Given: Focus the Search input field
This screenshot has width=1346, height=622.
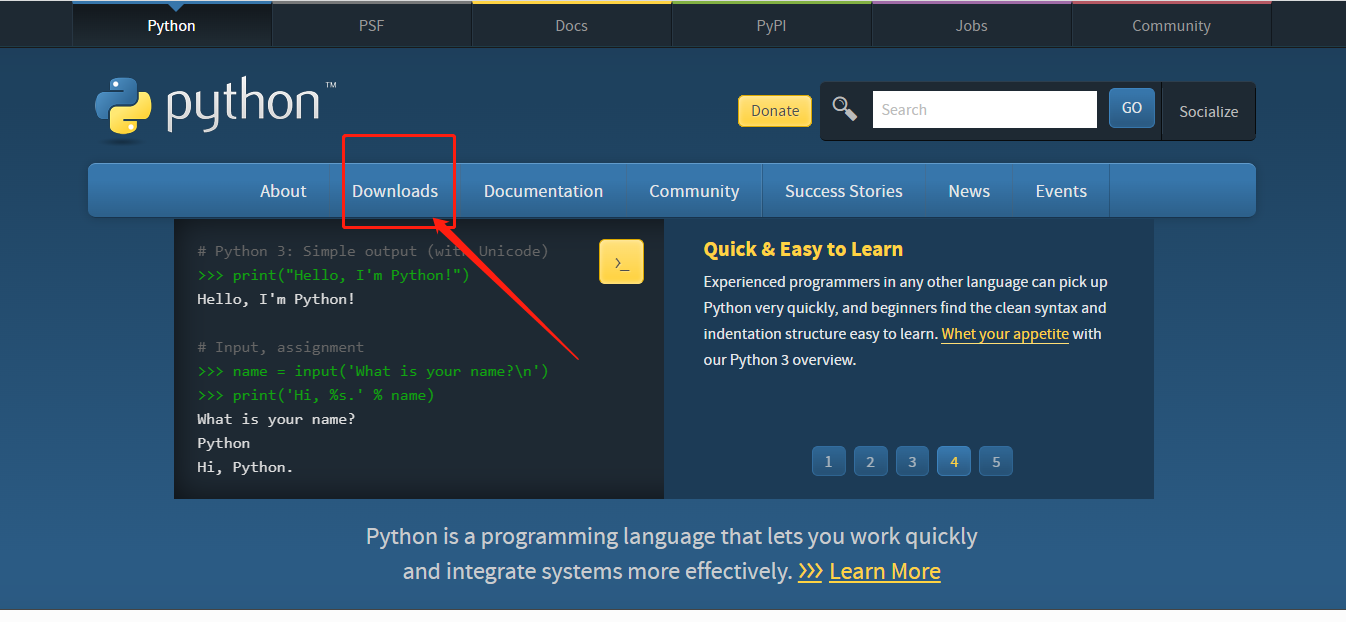Looking at the screenshot, I should (x=985, y=109).
